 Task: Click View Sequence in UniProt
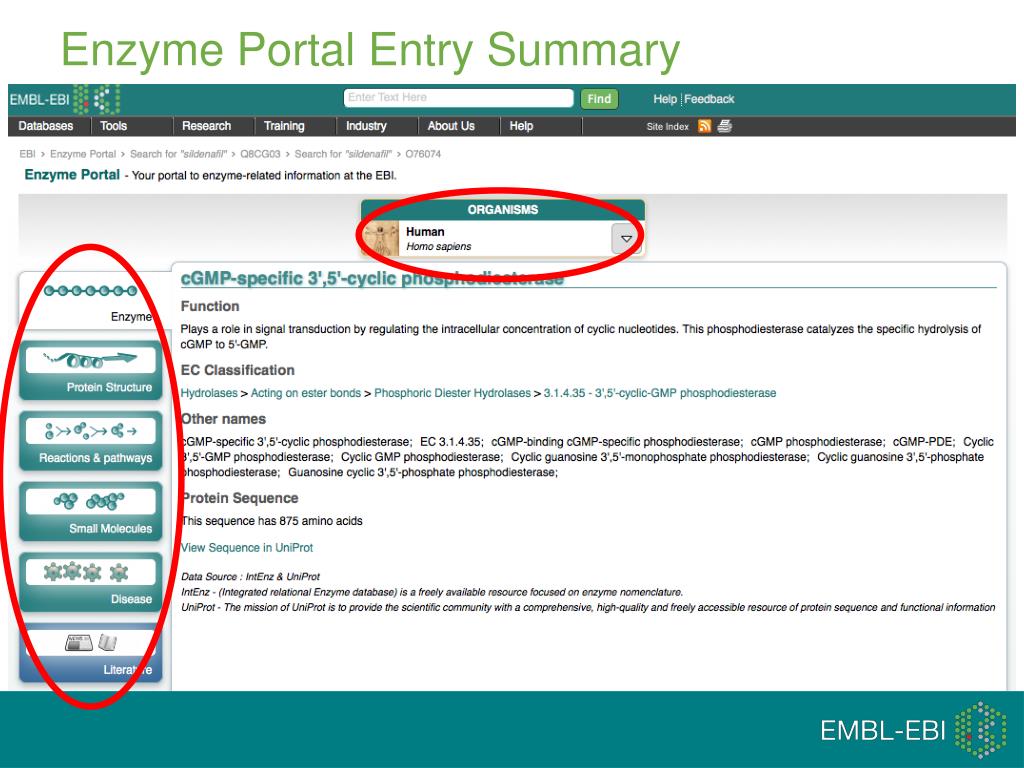tap(247, 548)
